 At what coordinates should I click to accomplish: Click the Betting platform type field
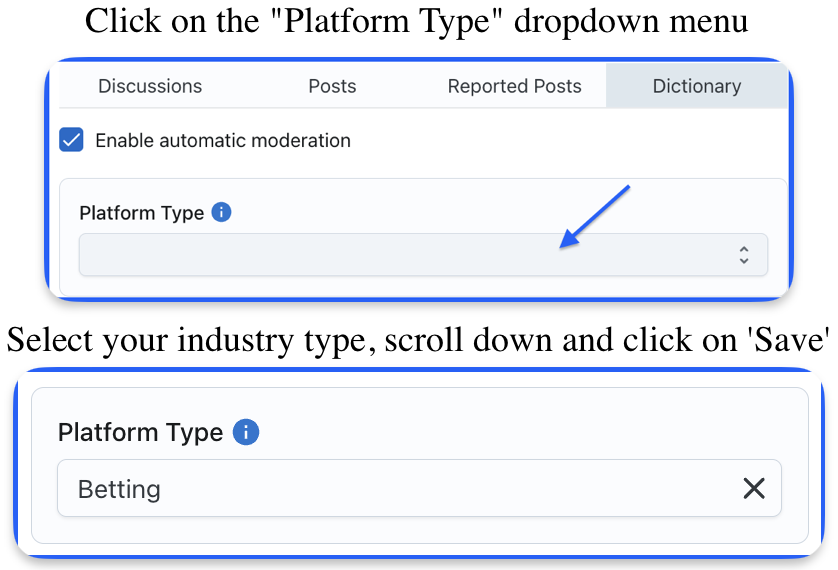[420, 488]
